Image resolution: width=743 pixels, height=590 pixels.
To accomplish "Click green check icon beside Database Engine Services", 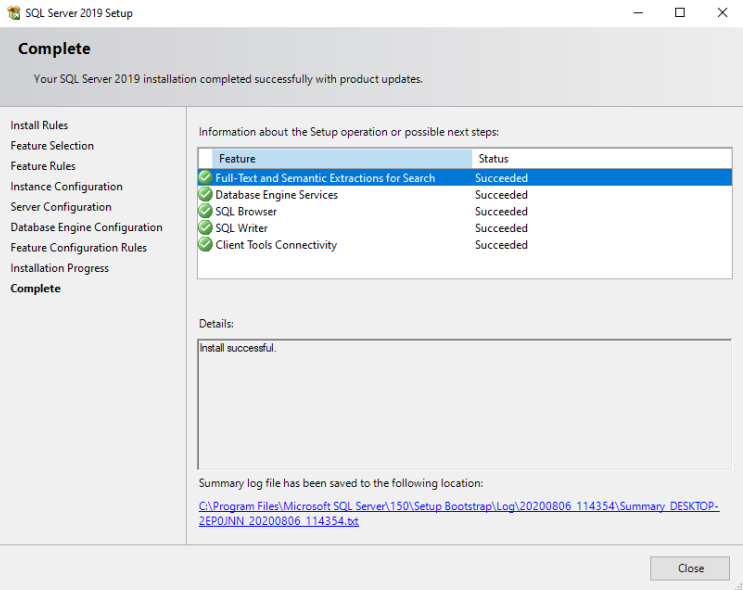I will 205,194.
